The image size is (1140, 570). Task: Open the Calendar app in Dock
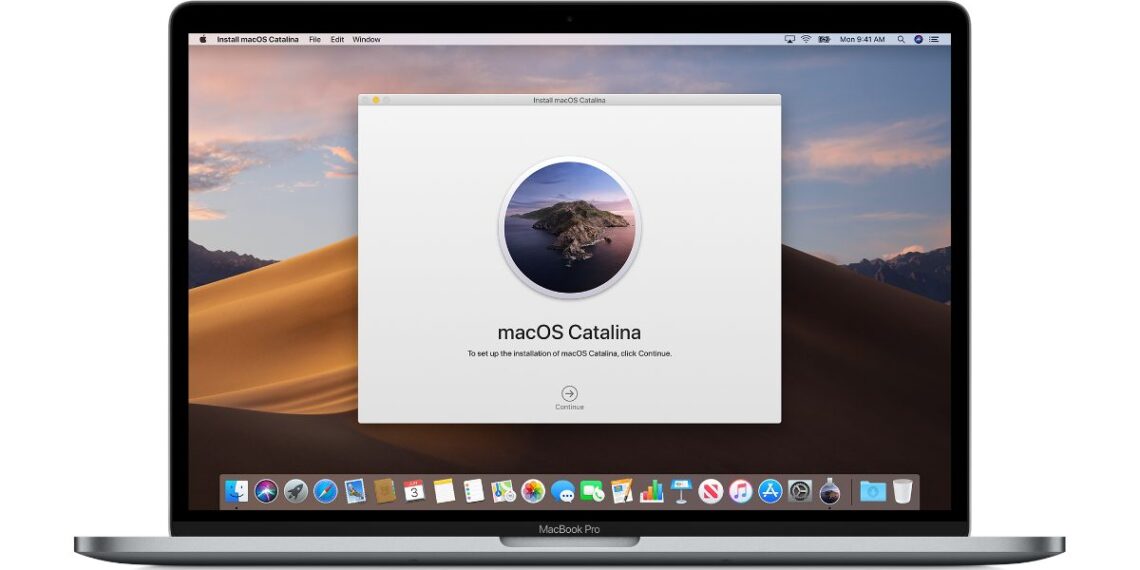(414, 491)
